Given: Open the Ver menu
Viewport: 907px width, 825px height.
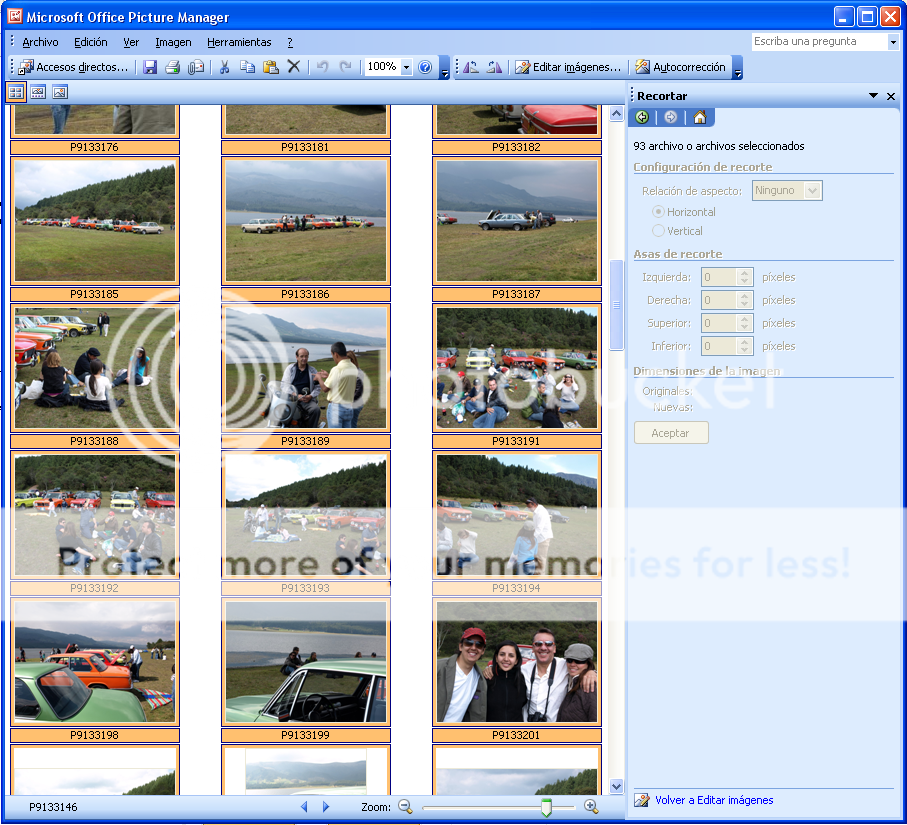Looking at the screenshot, I should pos(131,42).
